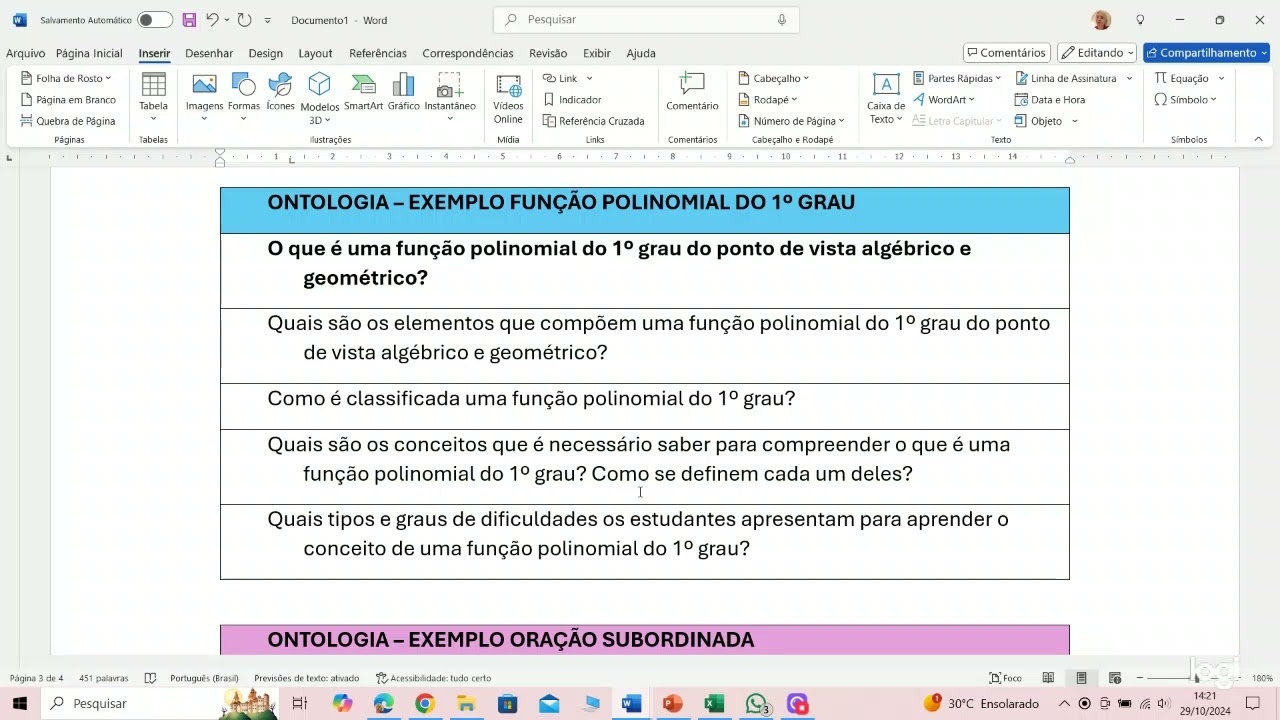
Task: Switch to the Layout tab
Action: tap(315, 53)
